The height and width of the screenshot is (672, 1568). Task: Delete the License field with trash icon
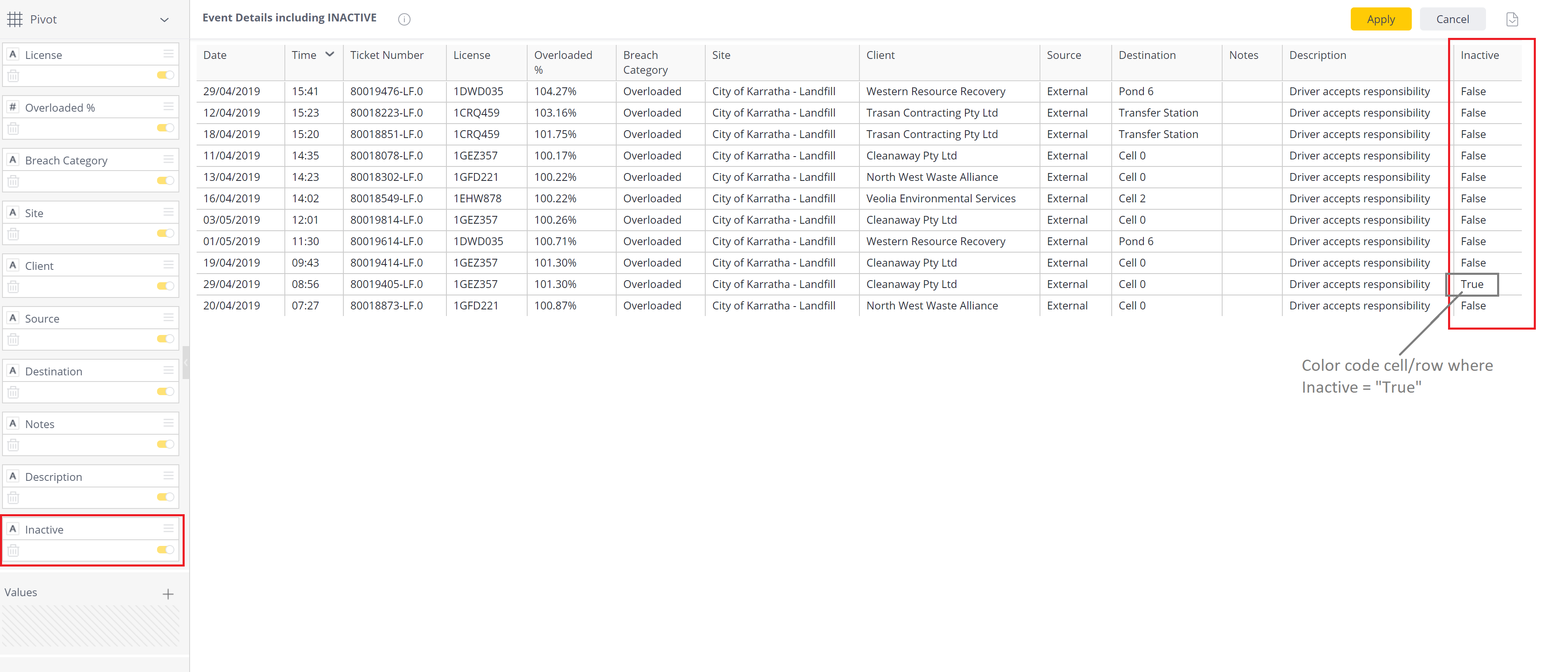click(x=13, y=76)
